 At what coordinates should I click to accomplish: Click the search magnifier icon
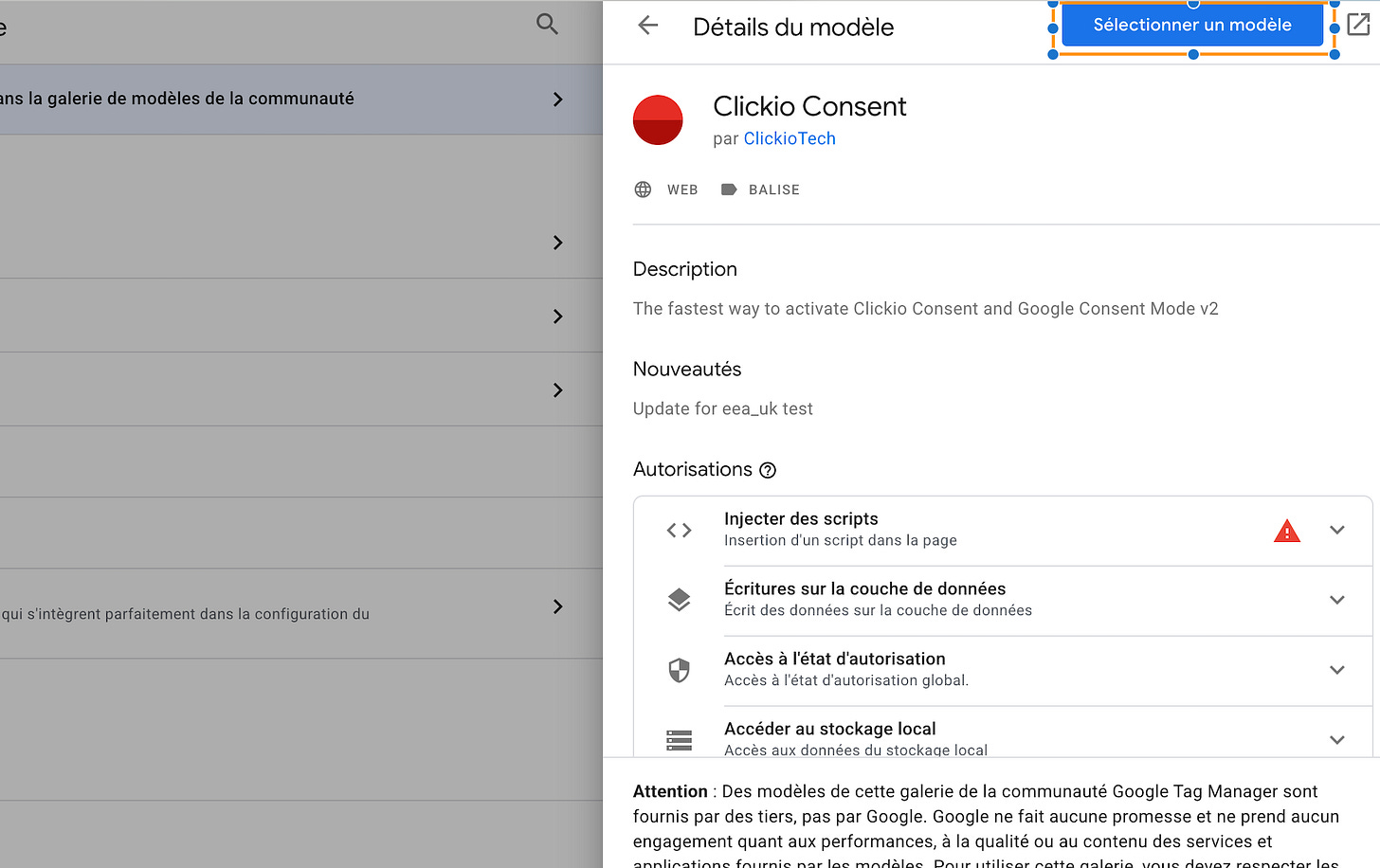[x=547, y=24]
